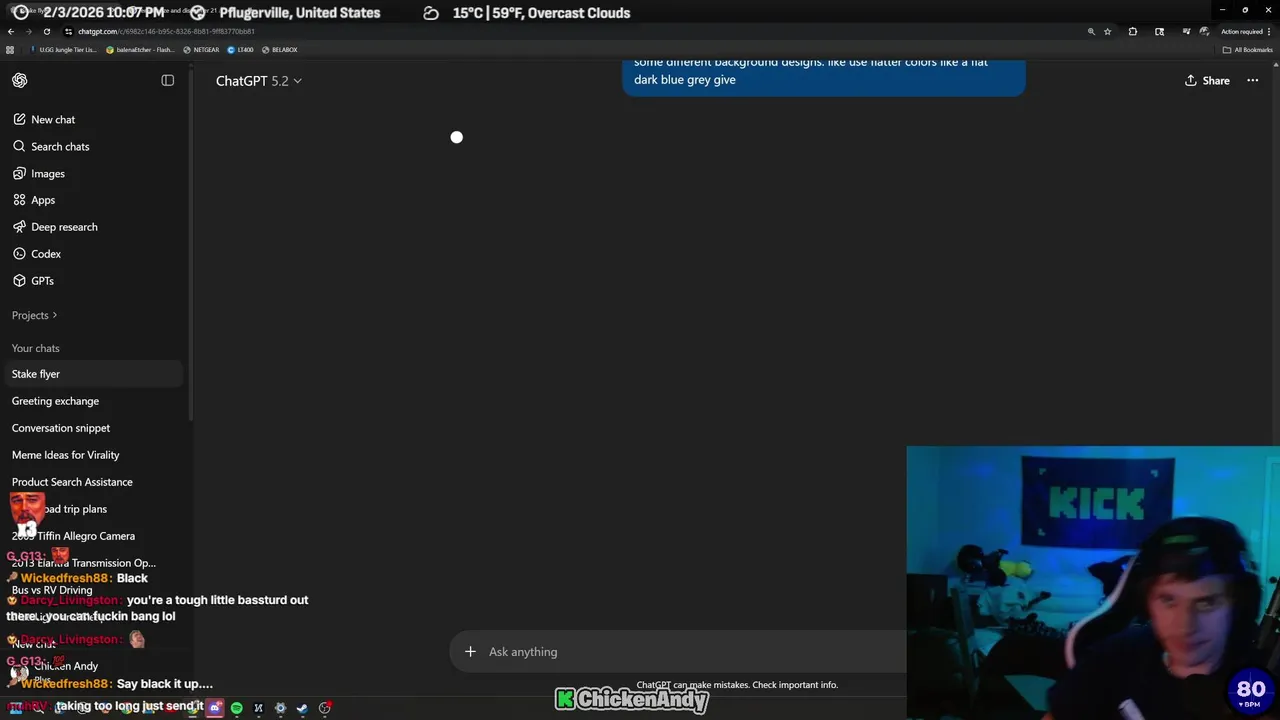
Task: Select New chat in the sidebar
Action: point(53,119)
